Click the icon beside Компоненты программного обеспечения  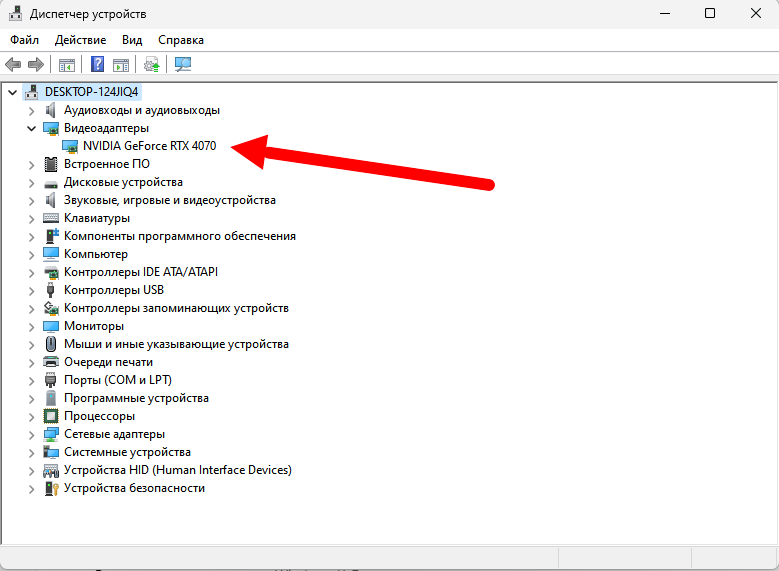coord(51,236)
